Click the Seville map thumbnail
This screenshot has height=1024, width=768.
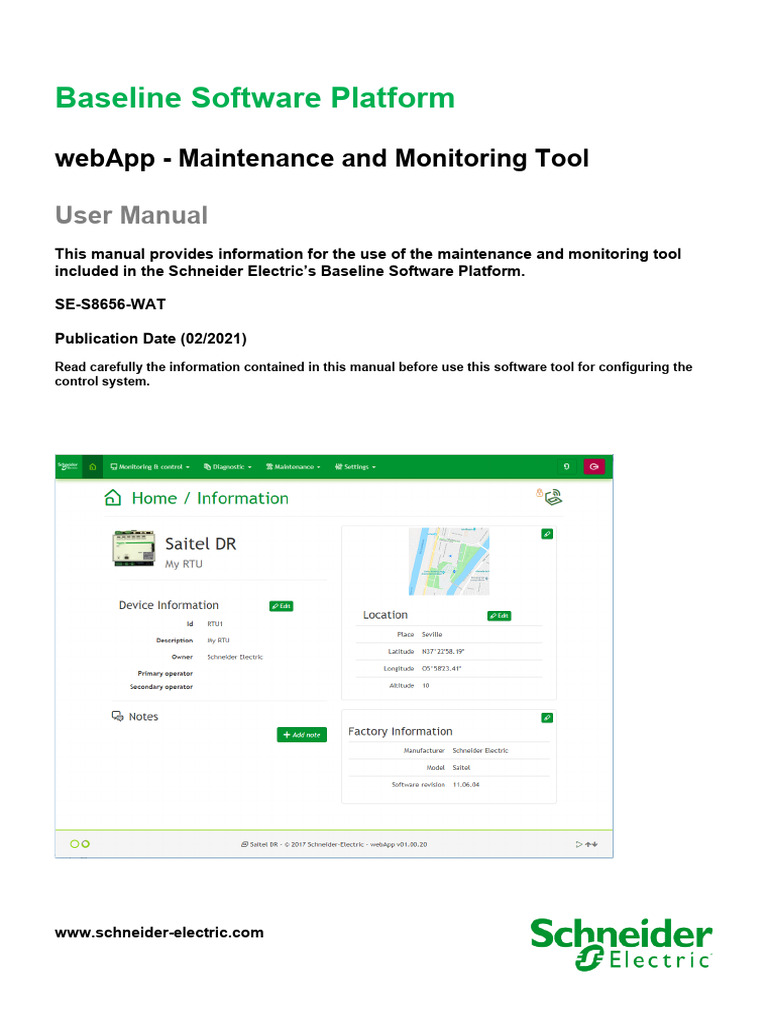click(x=449, y=562)
